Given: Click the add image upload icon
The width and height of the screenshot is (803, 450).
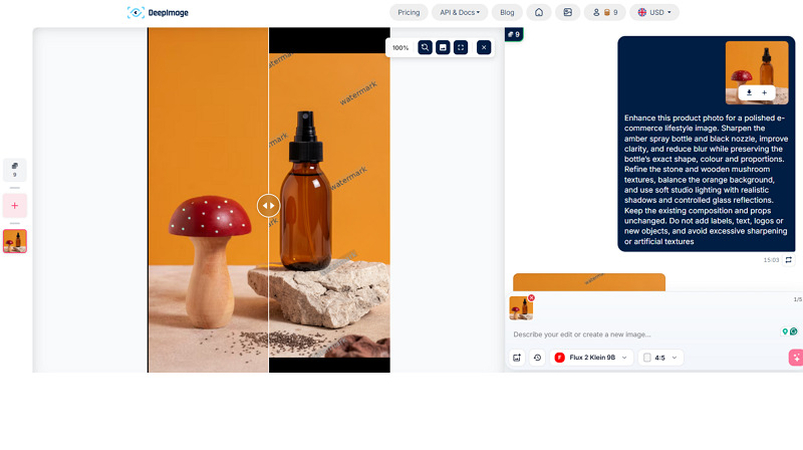Looking at the screenshot, I should 517,357.
